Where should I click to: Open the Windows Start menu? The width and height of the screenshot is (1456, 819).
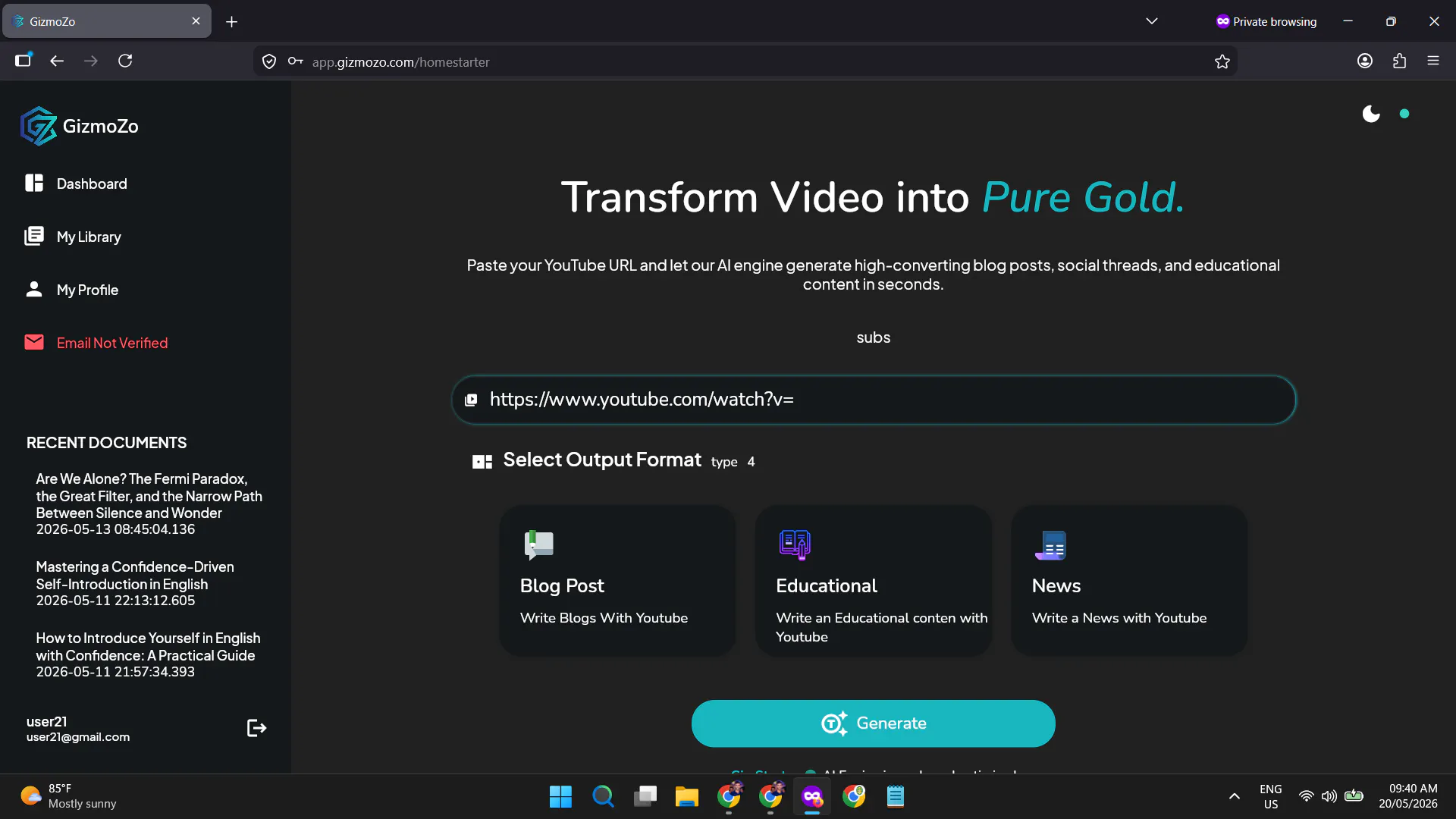560,796
